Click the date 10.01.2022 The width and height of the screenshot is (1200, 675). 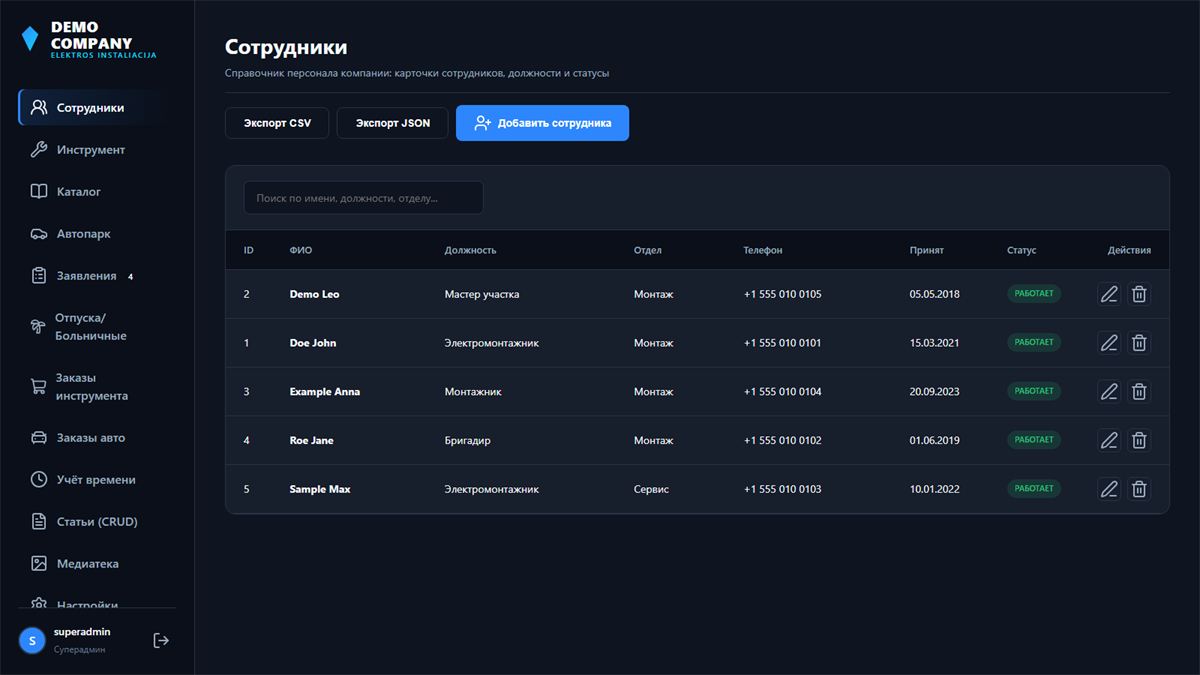tap(935, 489)
